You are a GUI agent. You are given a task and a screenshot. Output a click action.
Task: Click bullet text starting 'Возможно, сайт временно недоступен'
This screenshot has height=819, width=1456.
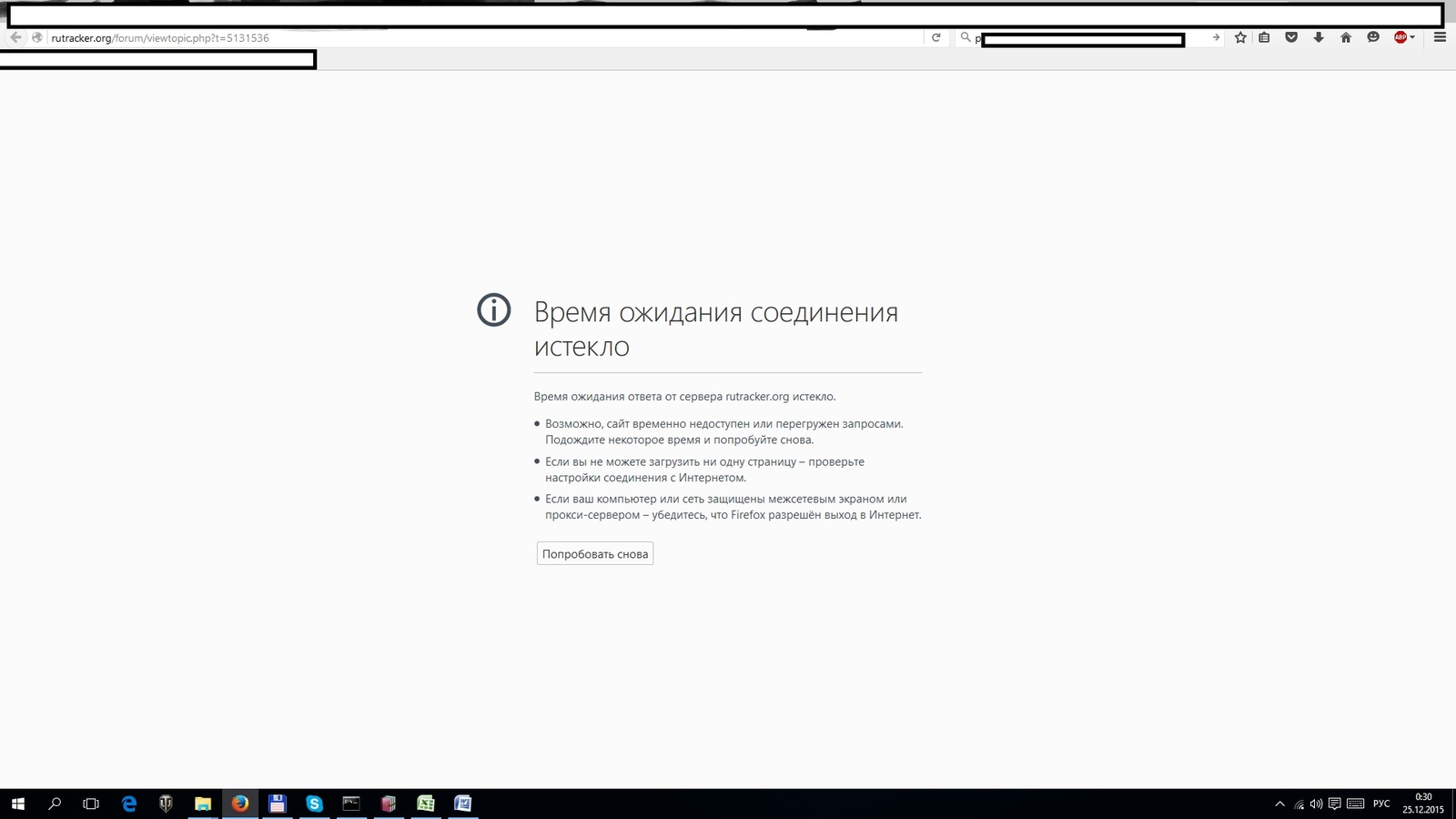724,431
